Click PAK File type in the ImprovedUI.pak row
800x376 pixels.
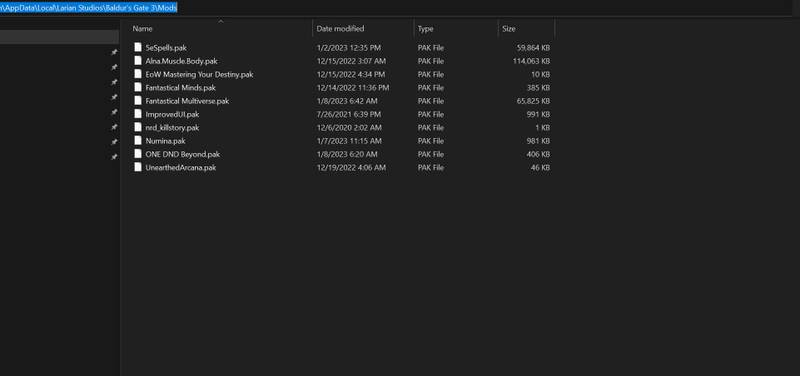click(431, 114)
